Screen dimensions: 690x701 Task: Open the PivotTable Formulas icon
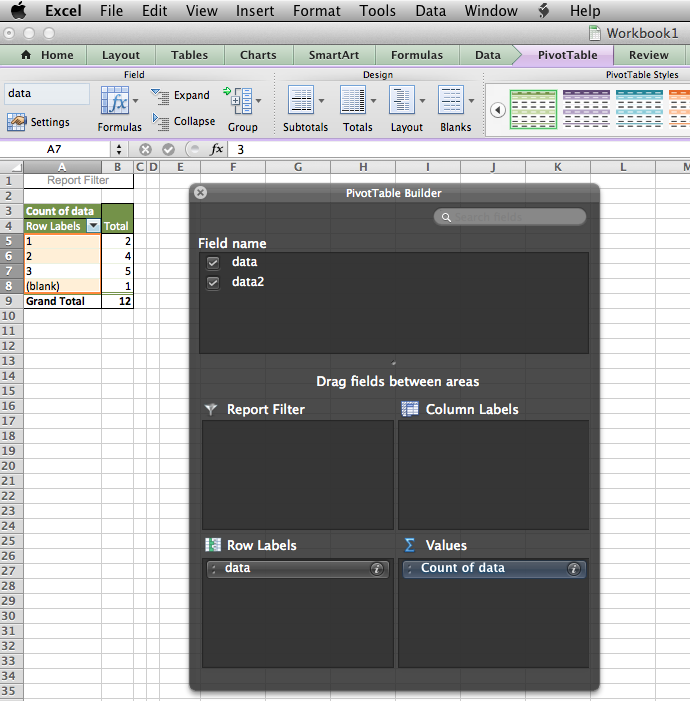(x=114, y=101)
